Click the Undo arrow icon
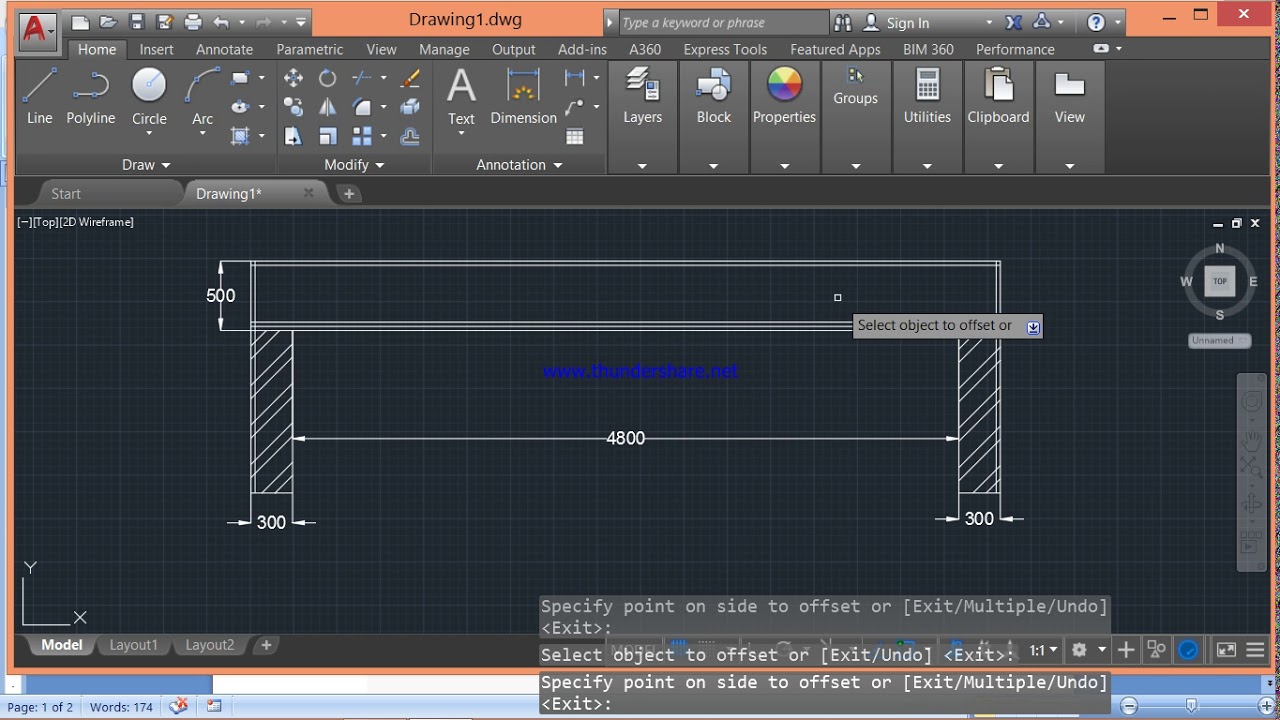This screenshot has height=720, width=1280. tap(221, 22)
